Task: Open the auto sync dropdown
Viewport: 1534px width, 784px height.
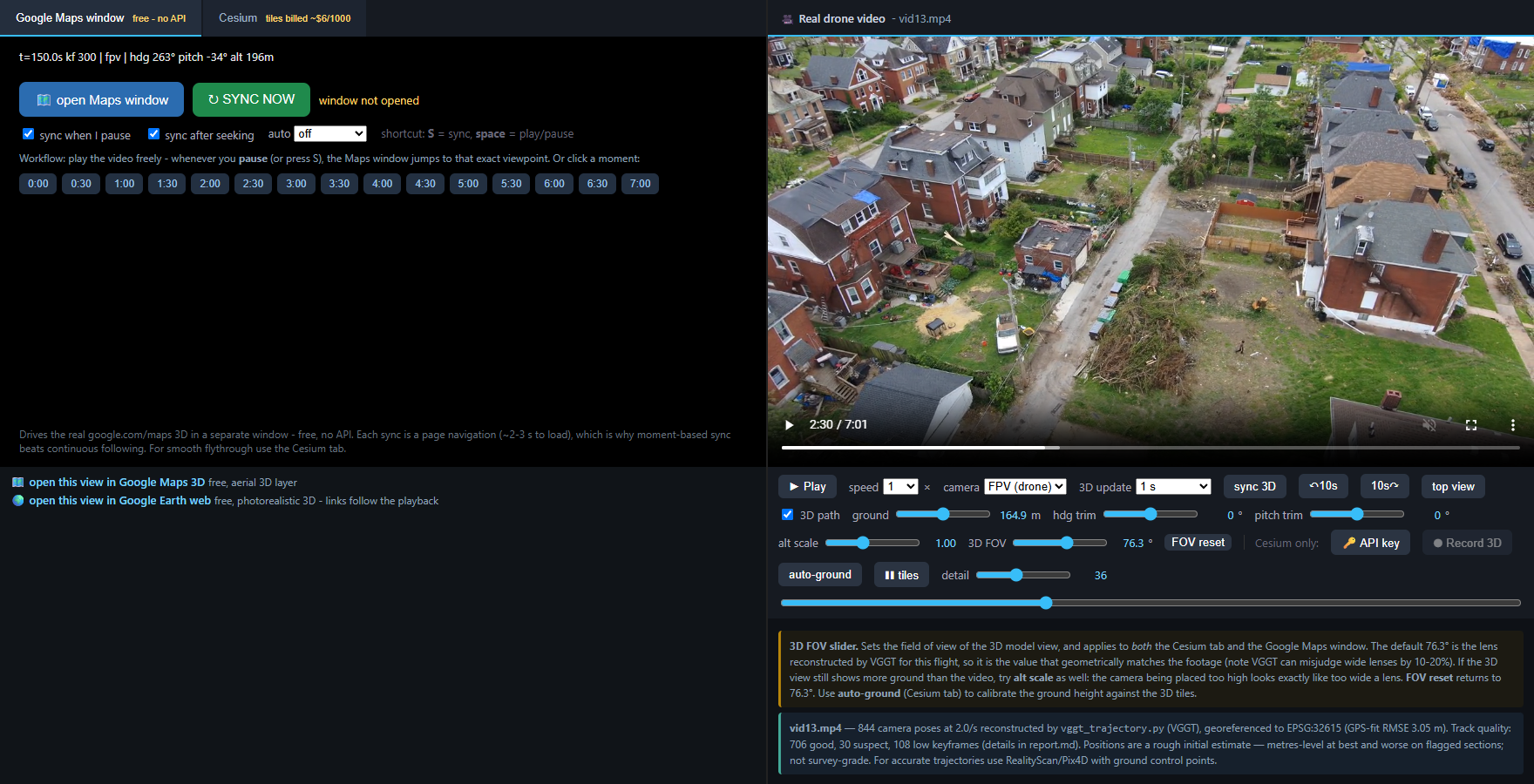Action: pos(330,134)
